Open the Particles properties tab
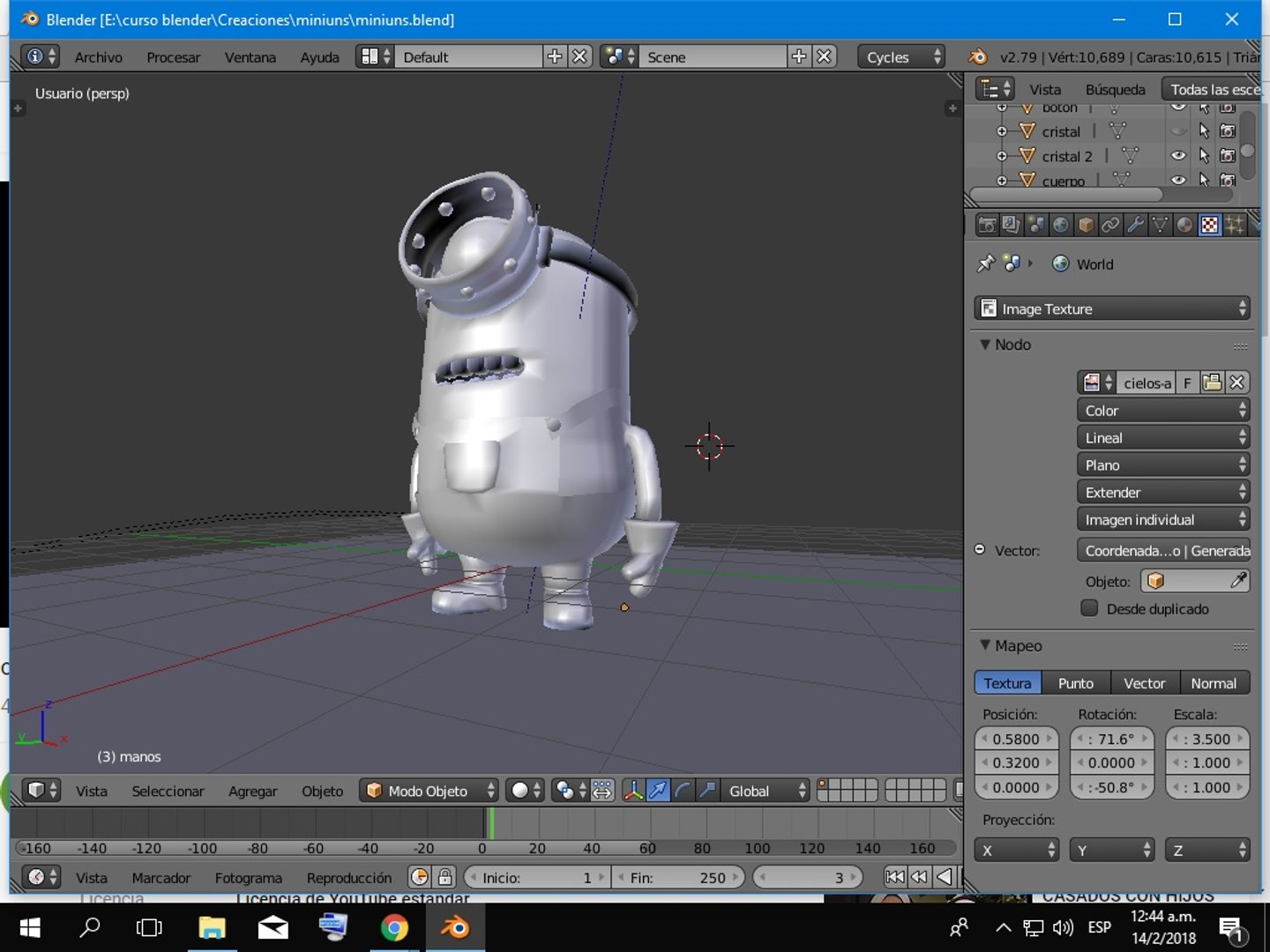 [x=1234, y=226]
